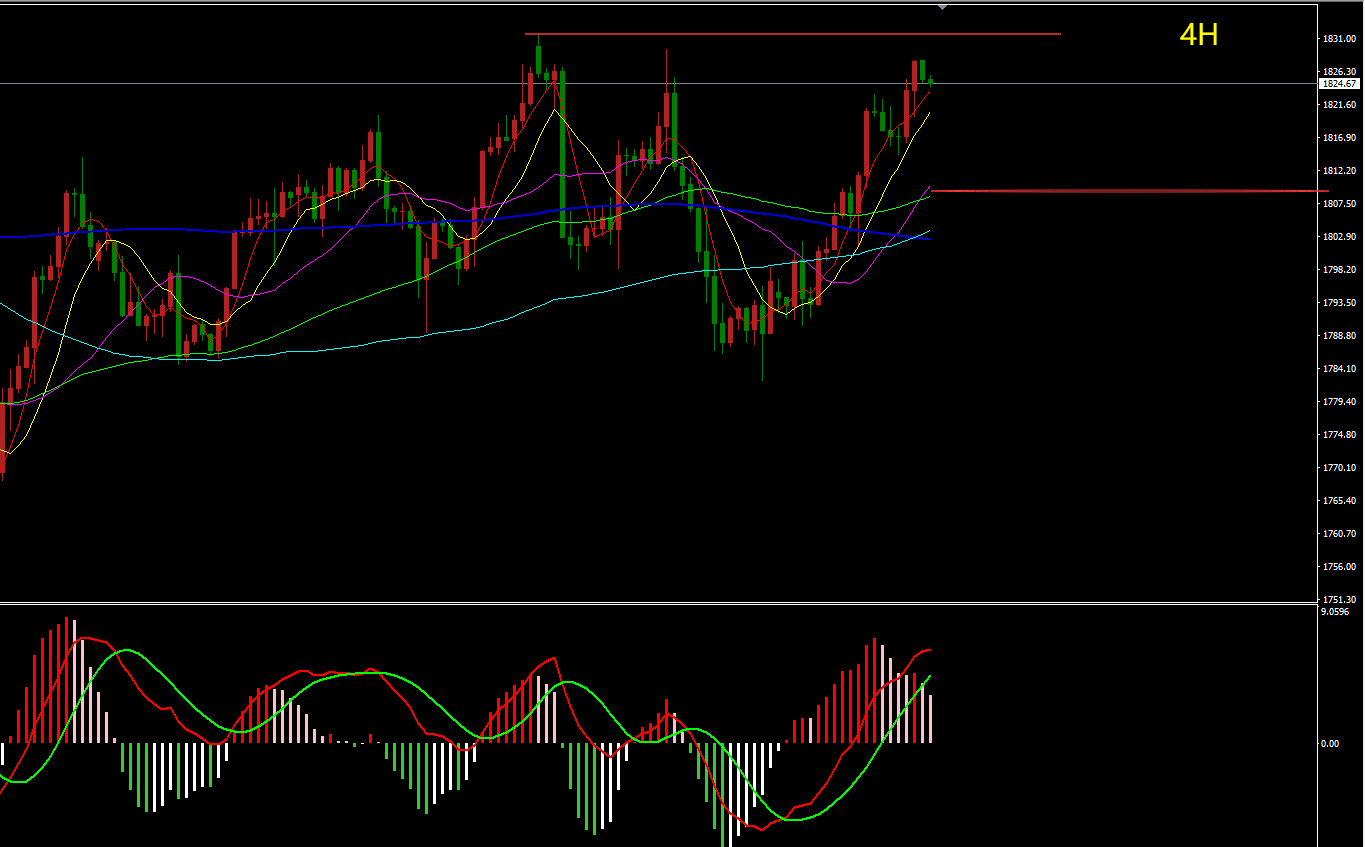Click the 1831.00 price axis label

[x=1339, y=39]
